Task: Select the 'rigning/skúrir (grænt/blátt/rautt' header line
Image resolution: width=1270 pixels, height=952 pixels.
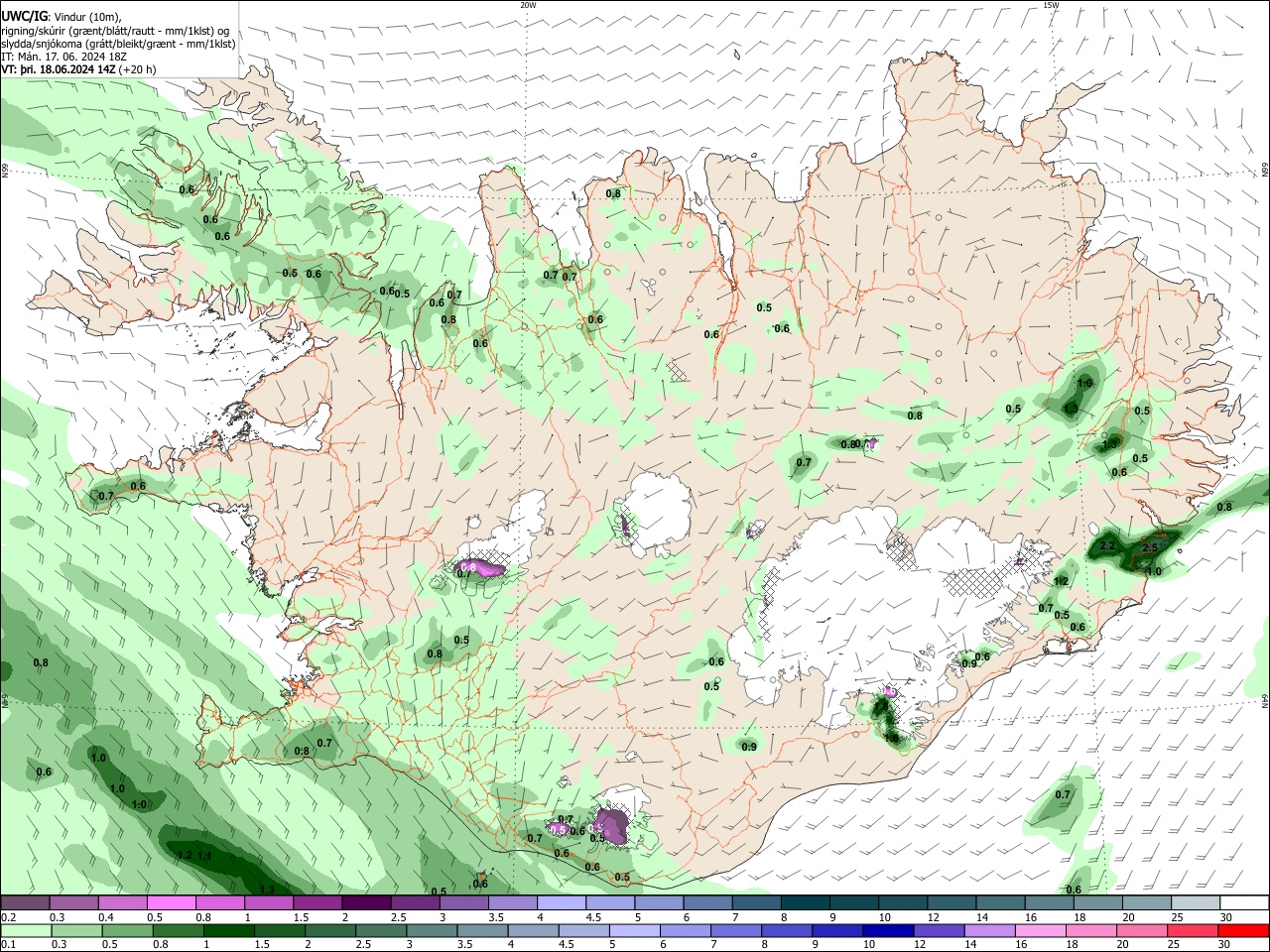Action: [x=114, y=30]
